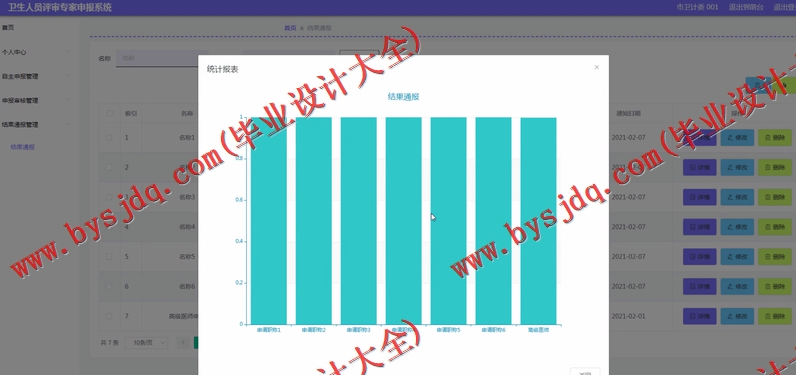The image size is (796, 375).
Task: Click the 高级医师 x-axis label
Action: tap(539, 330)
